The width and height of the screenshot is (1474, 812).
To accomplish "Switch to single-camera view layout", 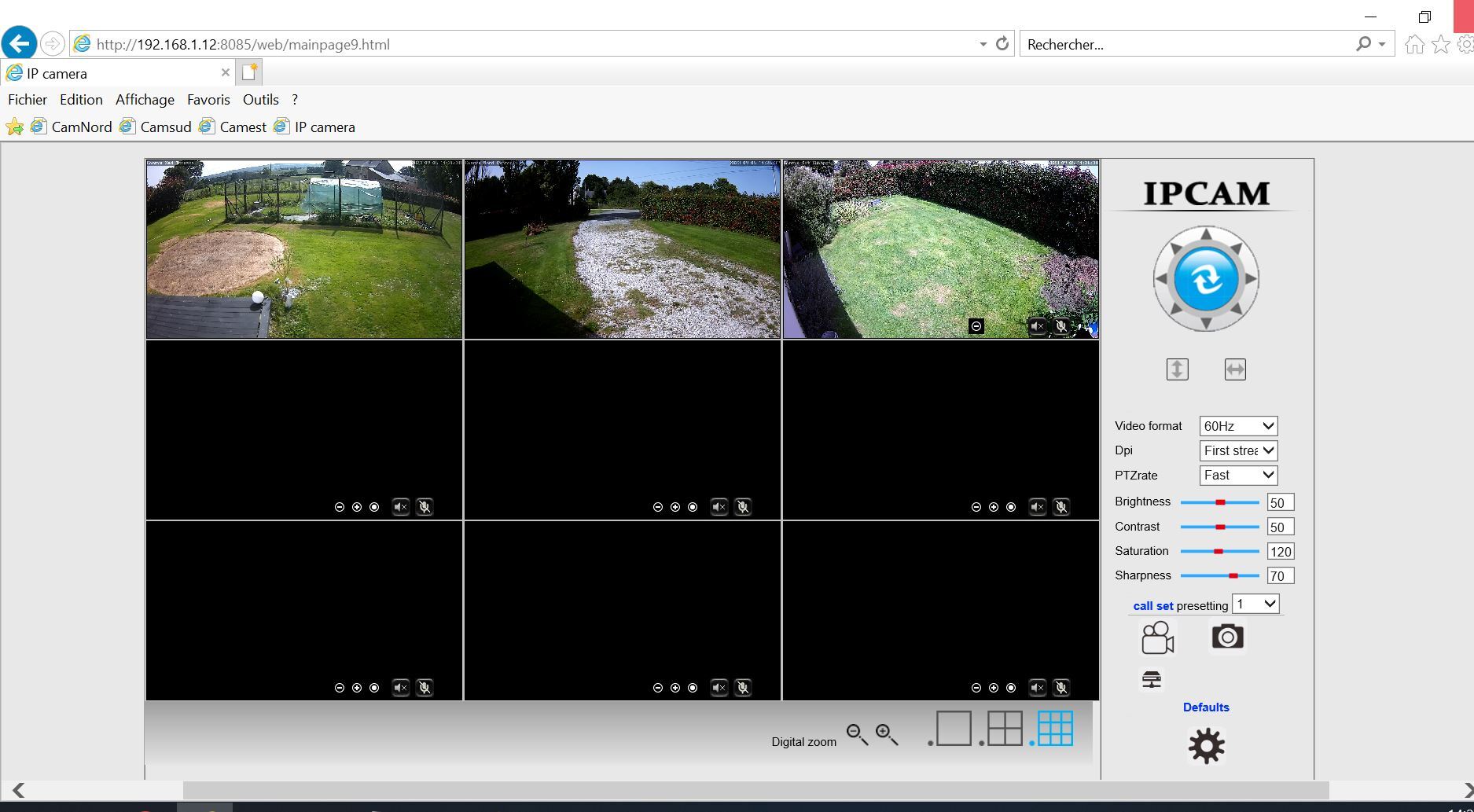I will pos(953,729).
